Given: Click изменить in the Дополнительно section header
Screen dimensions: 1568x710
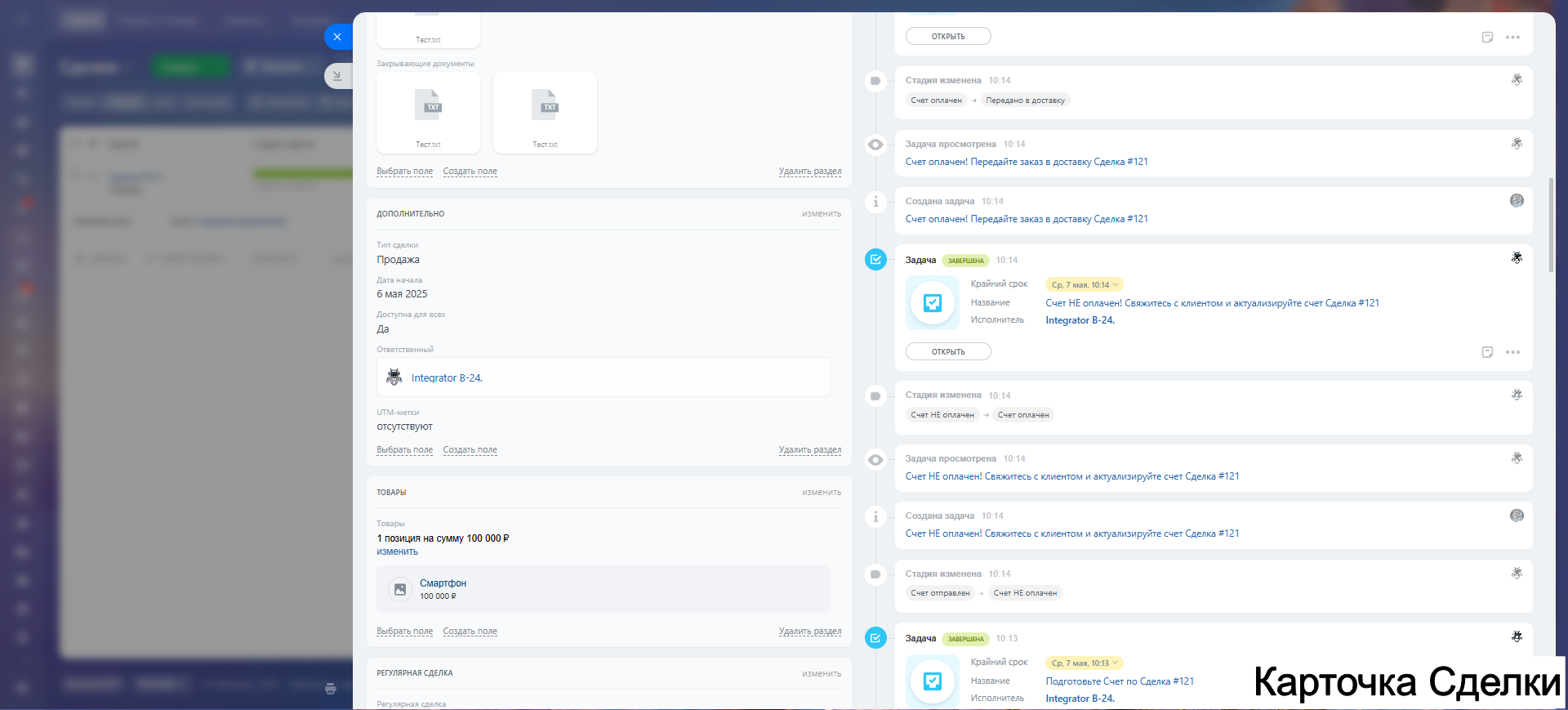Looking at the screenshot, I should 821,214.
